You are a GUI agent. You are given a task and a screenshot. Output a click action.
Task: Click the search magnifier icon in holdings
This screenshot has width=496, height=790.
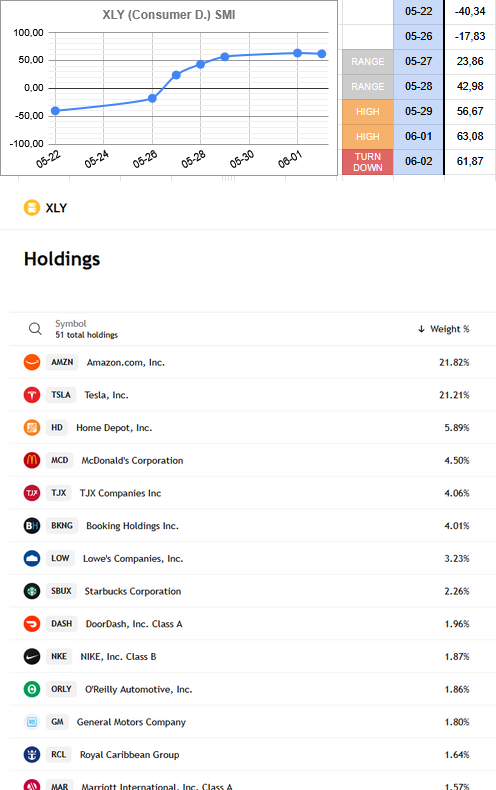point(35,329)
